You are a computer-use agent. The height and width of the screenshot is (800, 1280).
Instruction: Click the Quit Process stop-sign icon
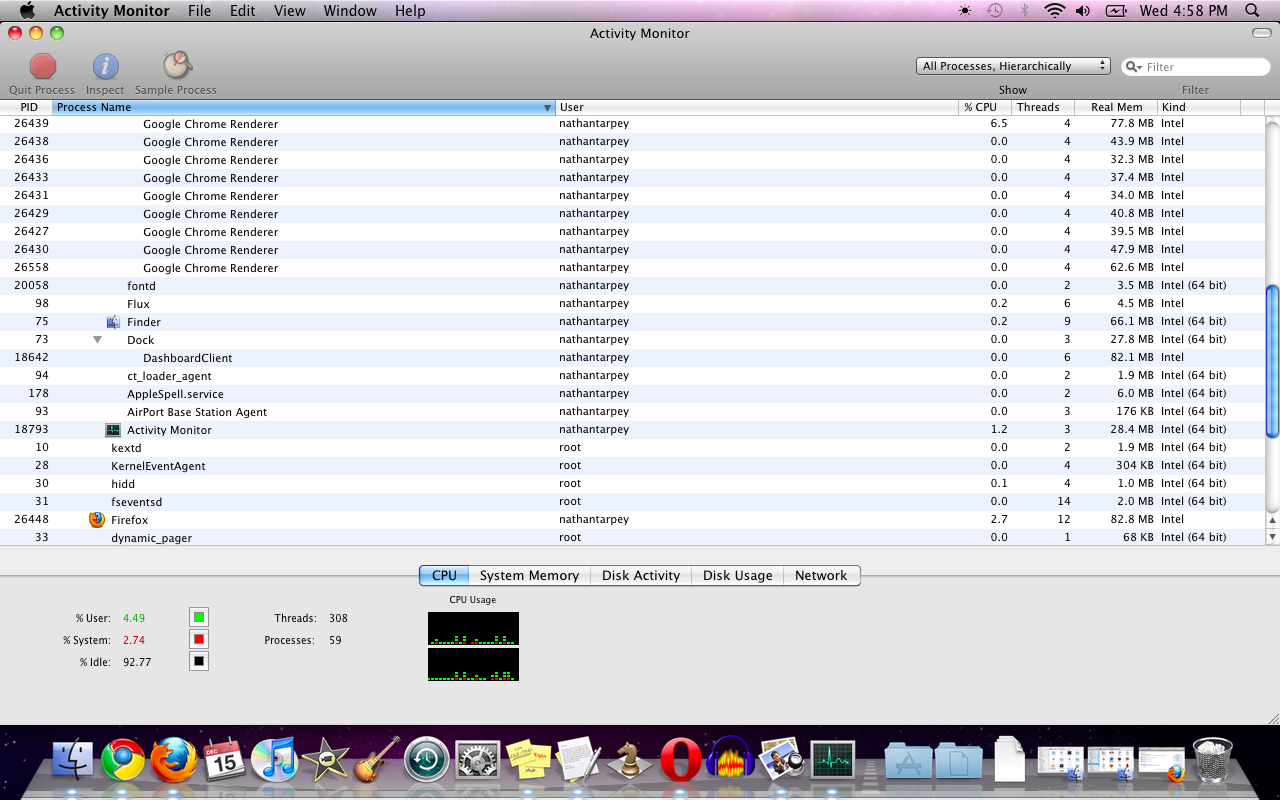(43, 66)
